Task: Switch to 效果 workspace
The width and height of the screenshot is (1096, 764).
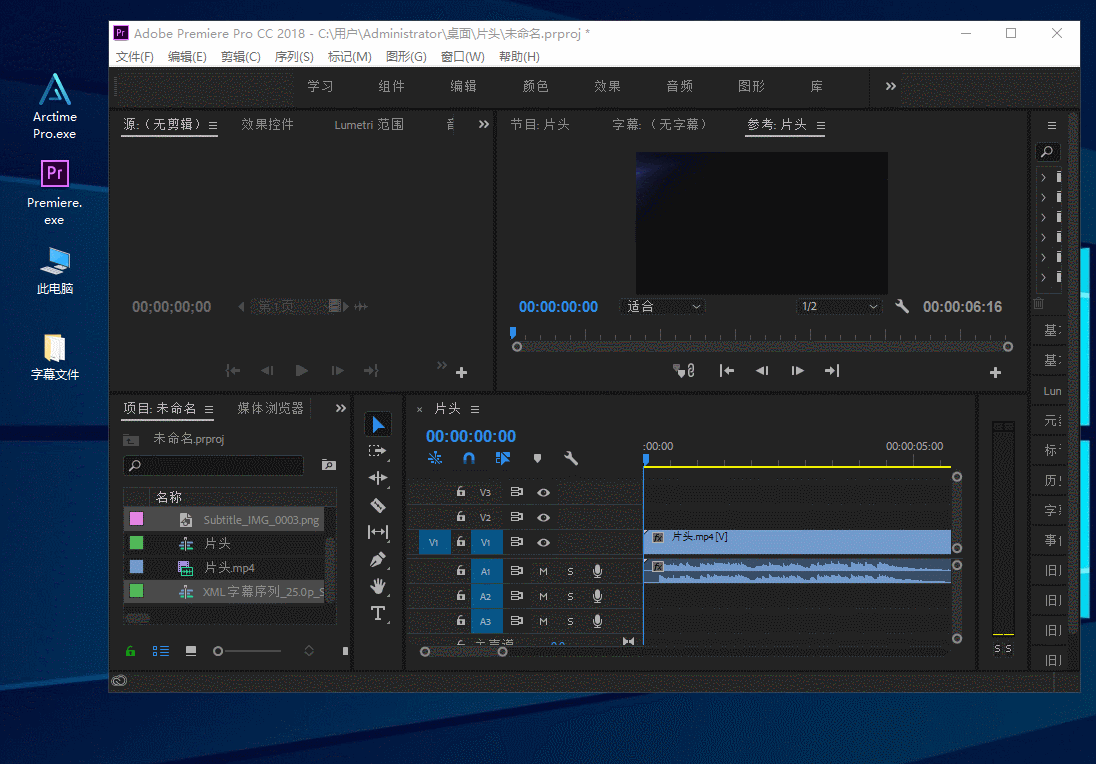Action: [607, 86]
